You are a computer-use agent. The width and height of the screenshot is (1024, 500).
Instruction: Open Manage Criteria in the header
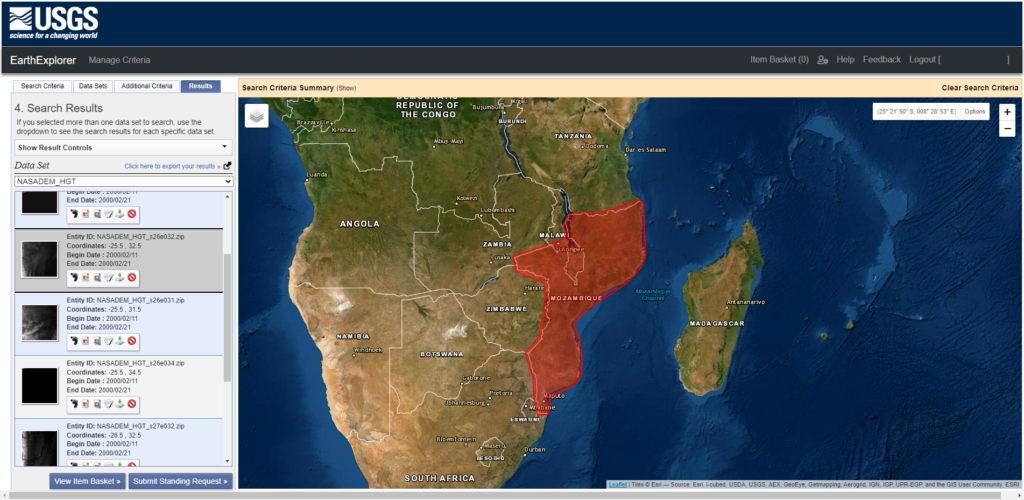(x=120, y=60)
